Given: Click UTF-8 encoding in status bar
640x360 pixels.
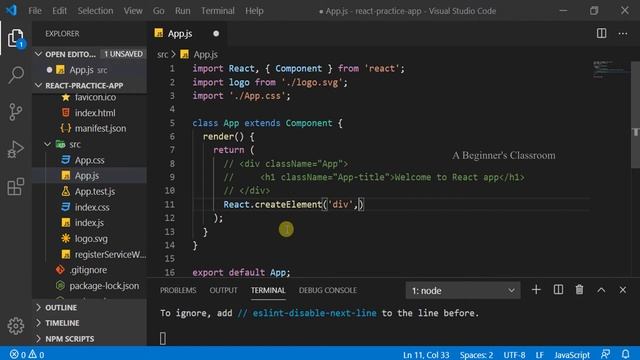Looking at the screenshot, I should point(514,355).
